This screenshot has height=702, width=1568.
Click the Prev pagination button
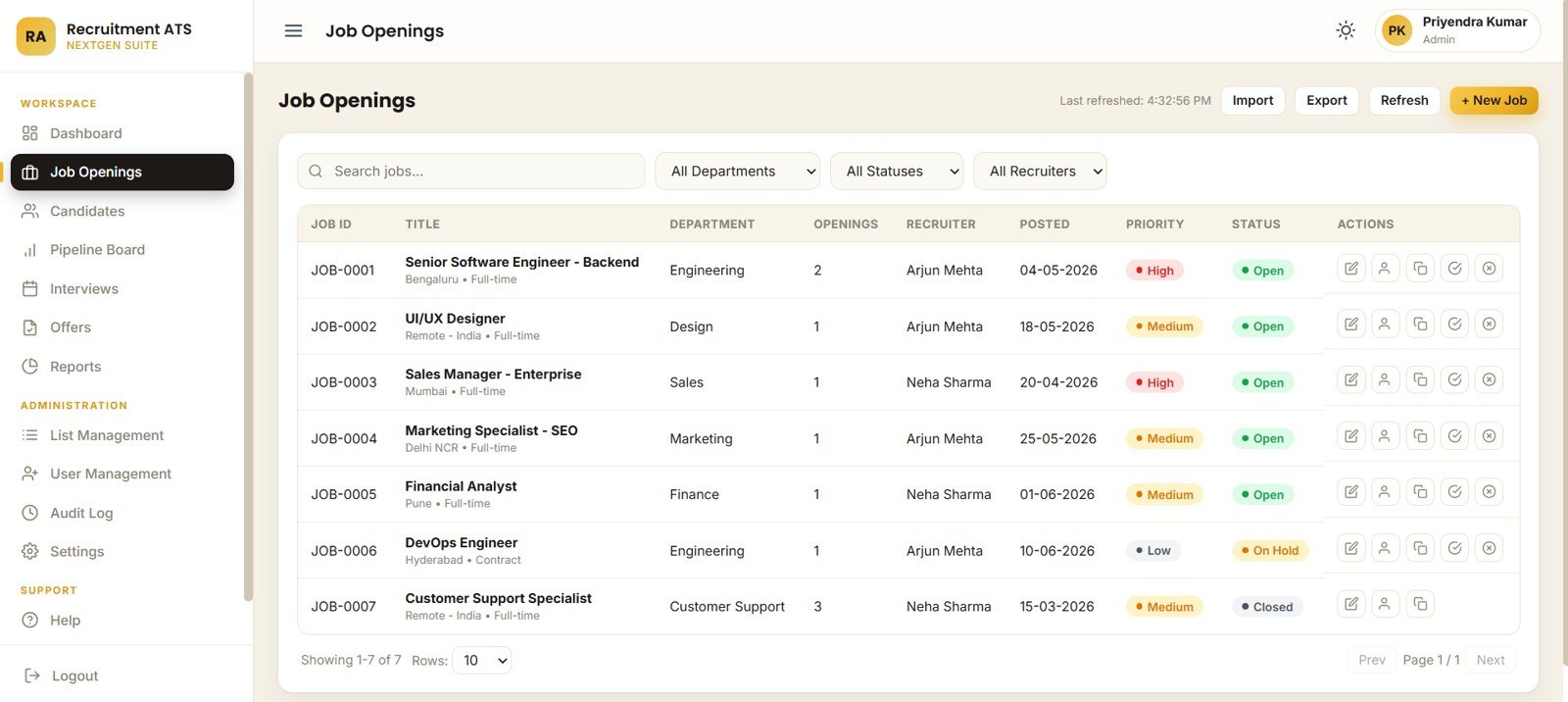1372,660
